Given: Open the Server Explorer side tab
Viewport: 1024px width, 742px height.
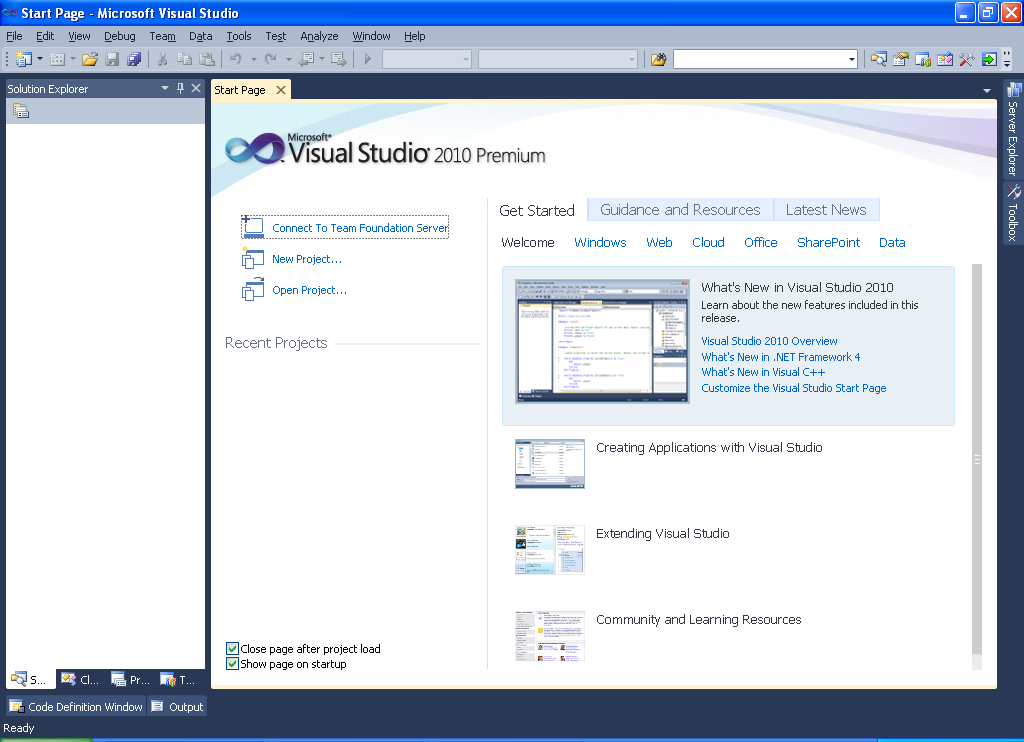Looking at the screenshot, I should 1013,129.
